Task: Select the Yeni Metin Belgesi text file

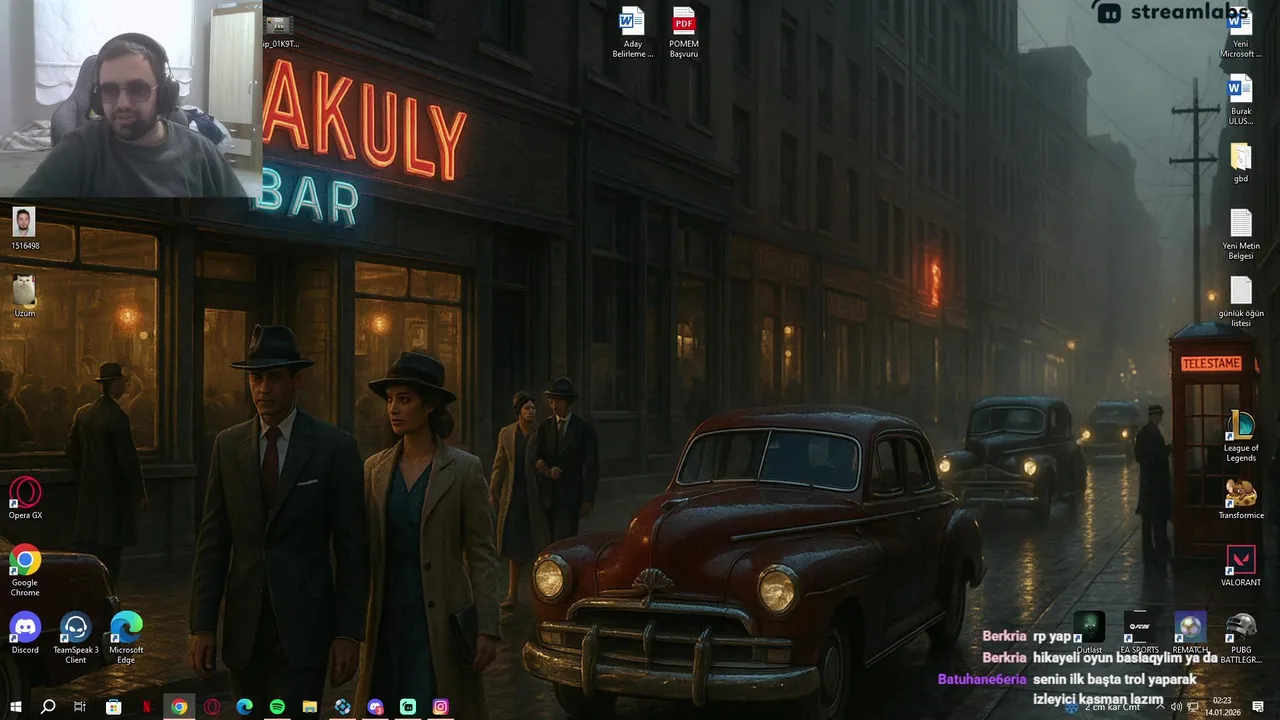Action: pyautogui.click(x=1241, y=235)
